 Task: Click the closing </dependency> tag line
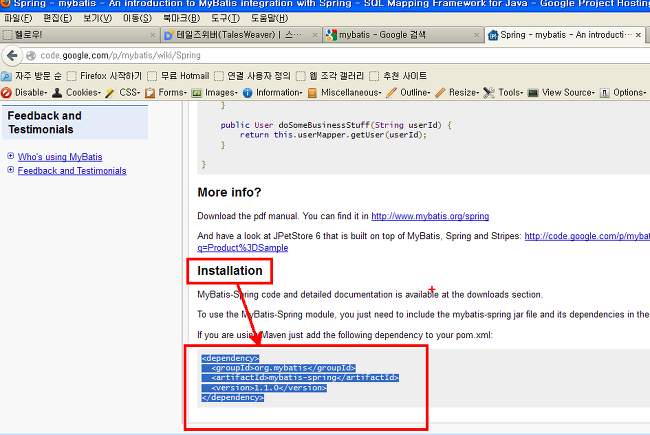coord(233,398)
